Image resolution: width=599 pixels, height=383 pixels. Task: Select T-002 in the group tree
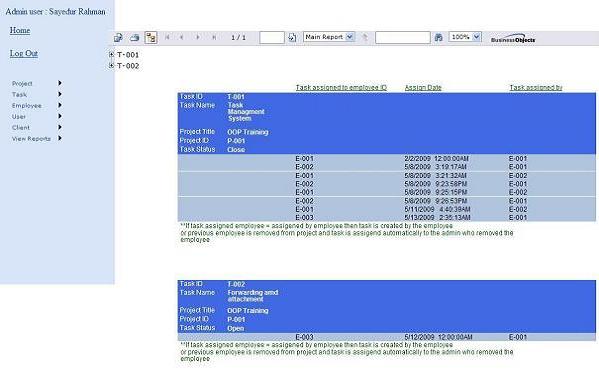tap(128, 66)
